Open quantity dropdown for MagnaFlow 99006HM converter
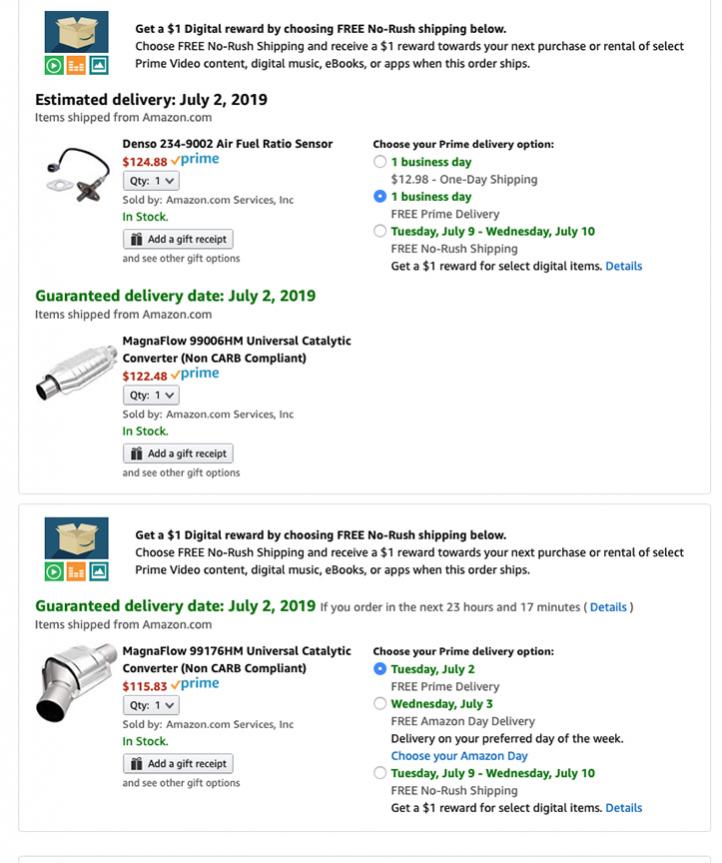Viewport: 722px width, 863px height. point(151,395)
